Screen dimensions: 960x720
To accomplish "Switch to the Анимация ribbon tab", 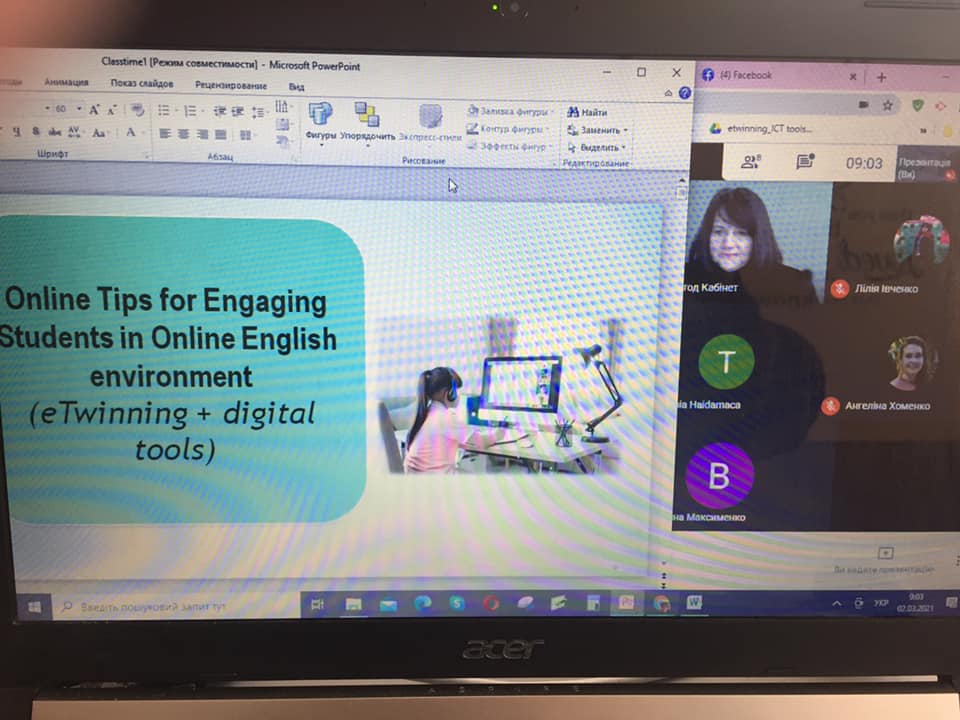I will [x=67, y=84].
